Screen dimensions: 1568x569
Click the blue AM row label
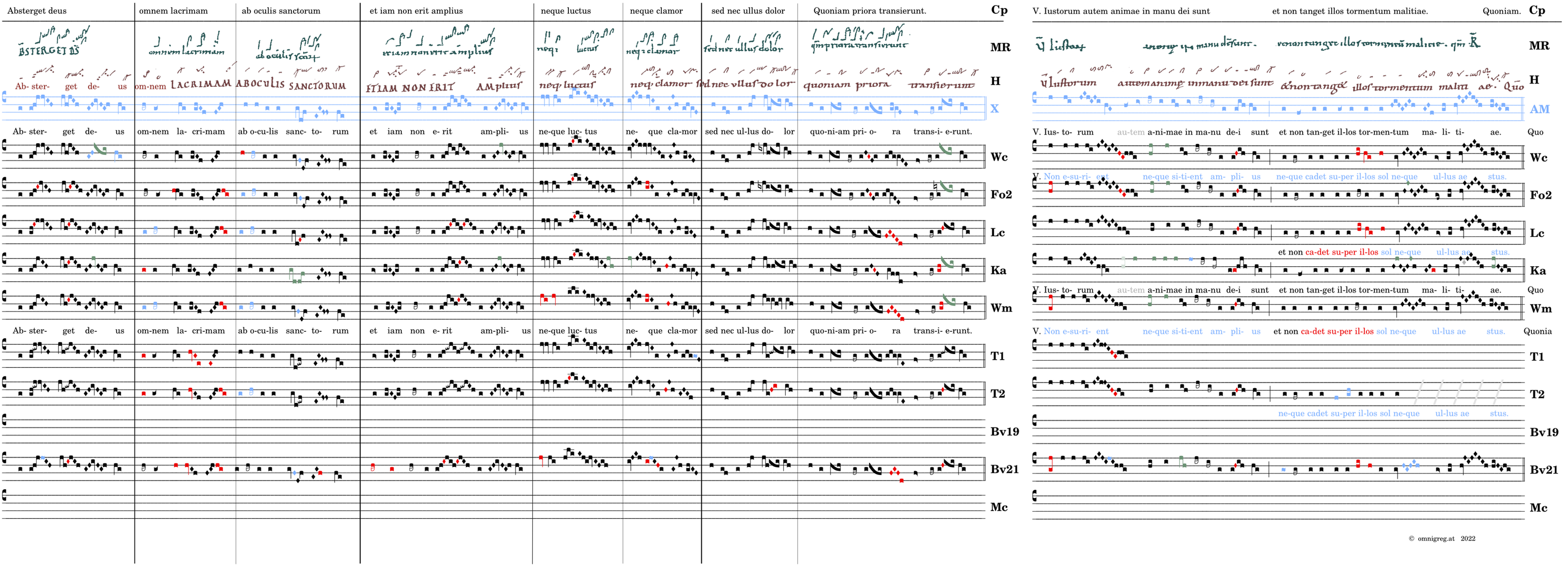click(1539, 110)
